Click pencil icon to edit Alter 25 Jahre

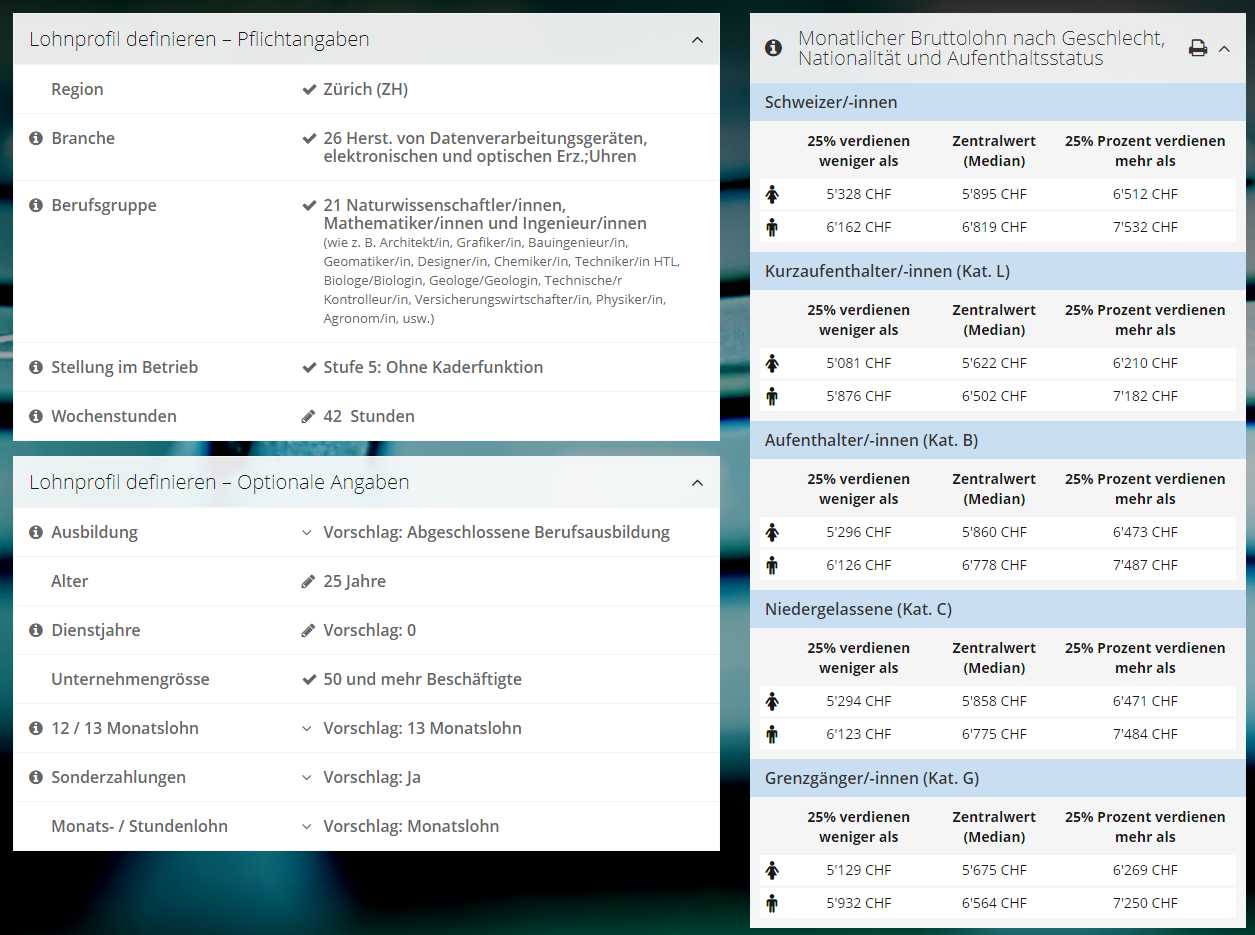[x=308, y=581]
